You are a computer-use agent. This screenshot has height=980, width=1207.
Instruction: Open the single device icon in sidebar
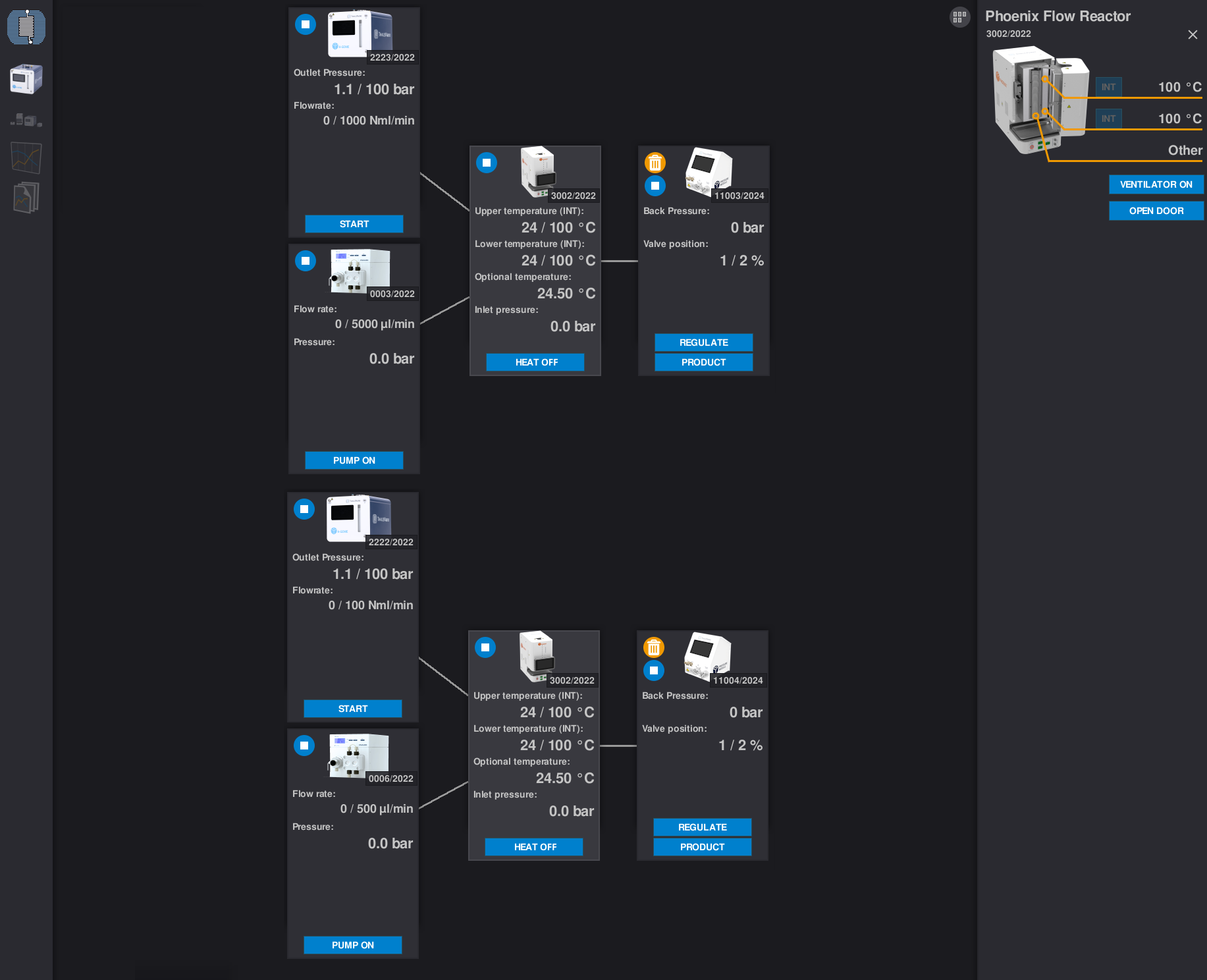coord(26,79)
